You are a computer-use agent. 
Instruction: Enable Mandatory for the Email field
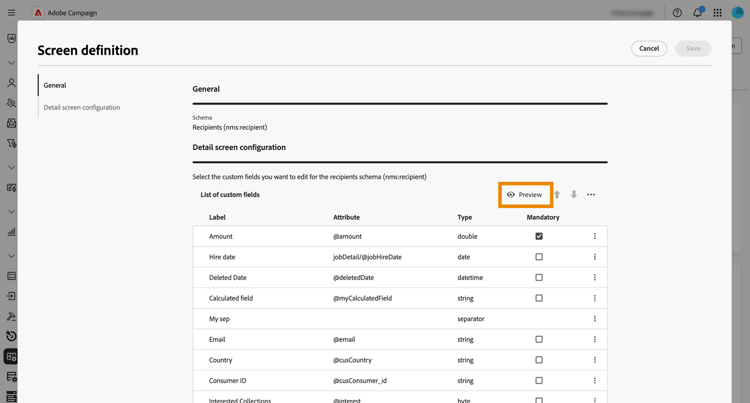pos(539,340)
